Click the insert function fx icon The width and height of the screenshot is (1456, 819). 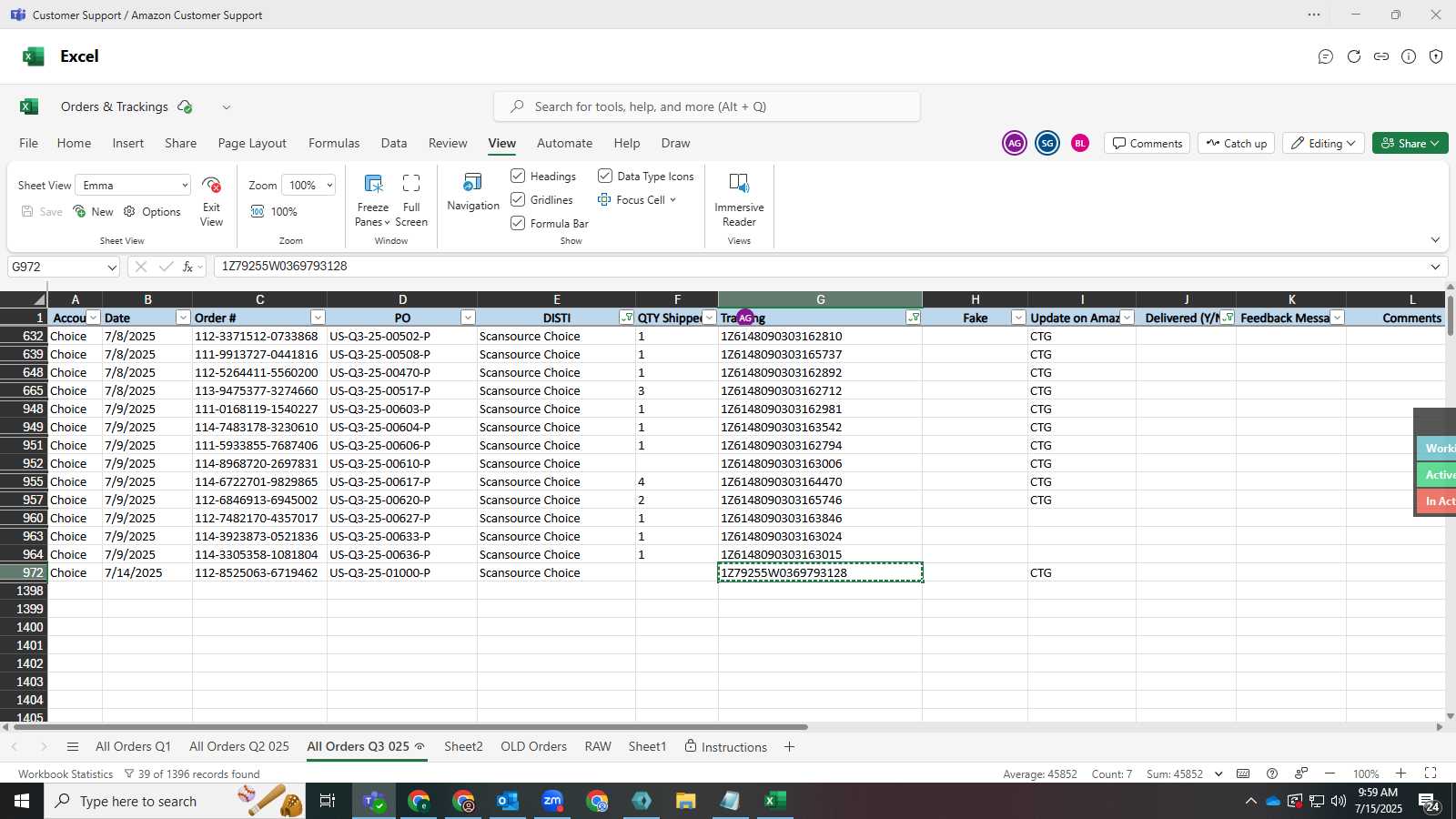point(188,267)
